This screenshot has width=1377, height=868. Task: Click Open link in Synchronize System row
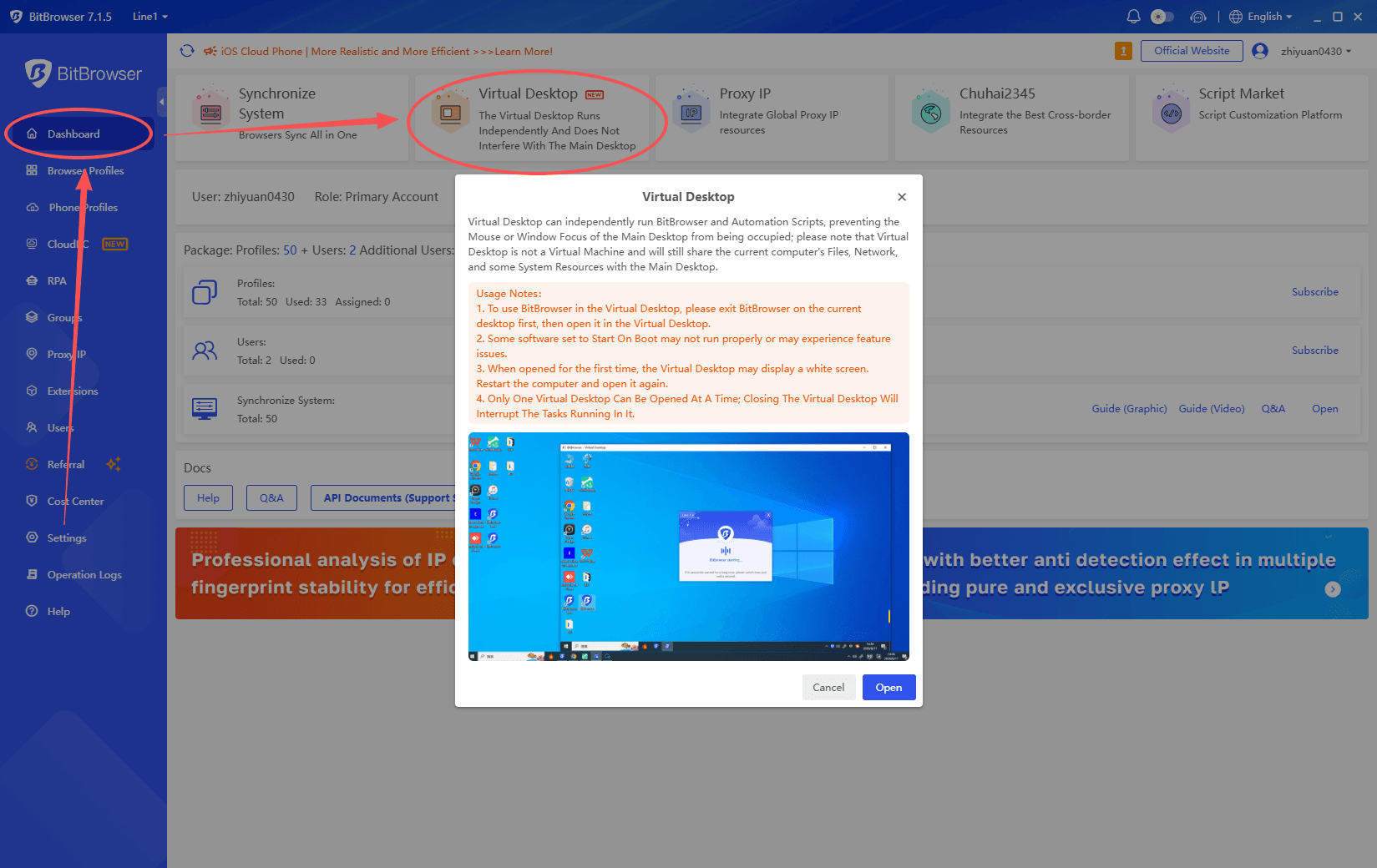(1324, 409)
